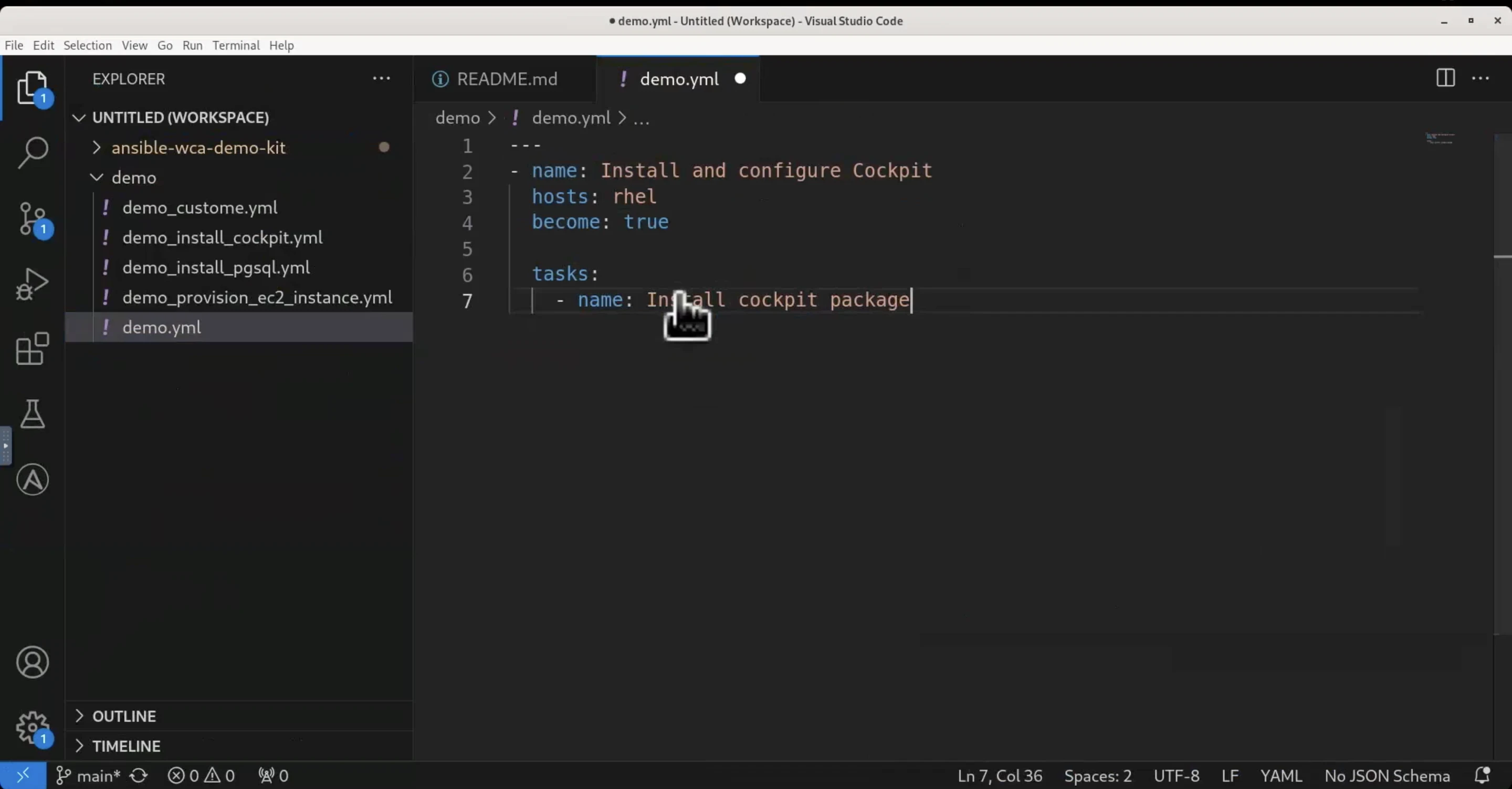The height and width of the screenshot is (789, 1512).
Task: Open demo_install_cockpit.yml file
Action: [x=239, y=237]
